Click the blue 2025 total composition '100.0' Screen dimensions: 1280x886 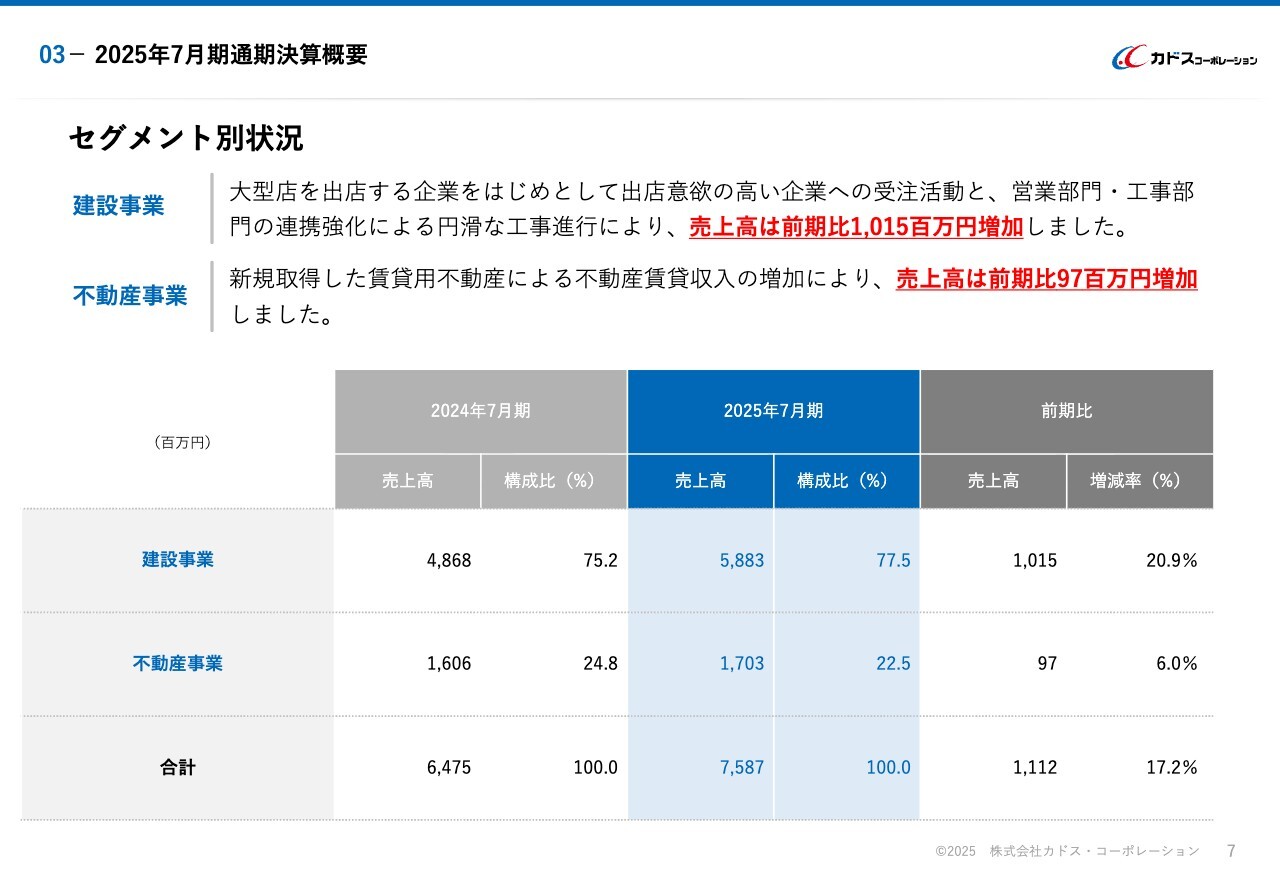tap(889, 768)
